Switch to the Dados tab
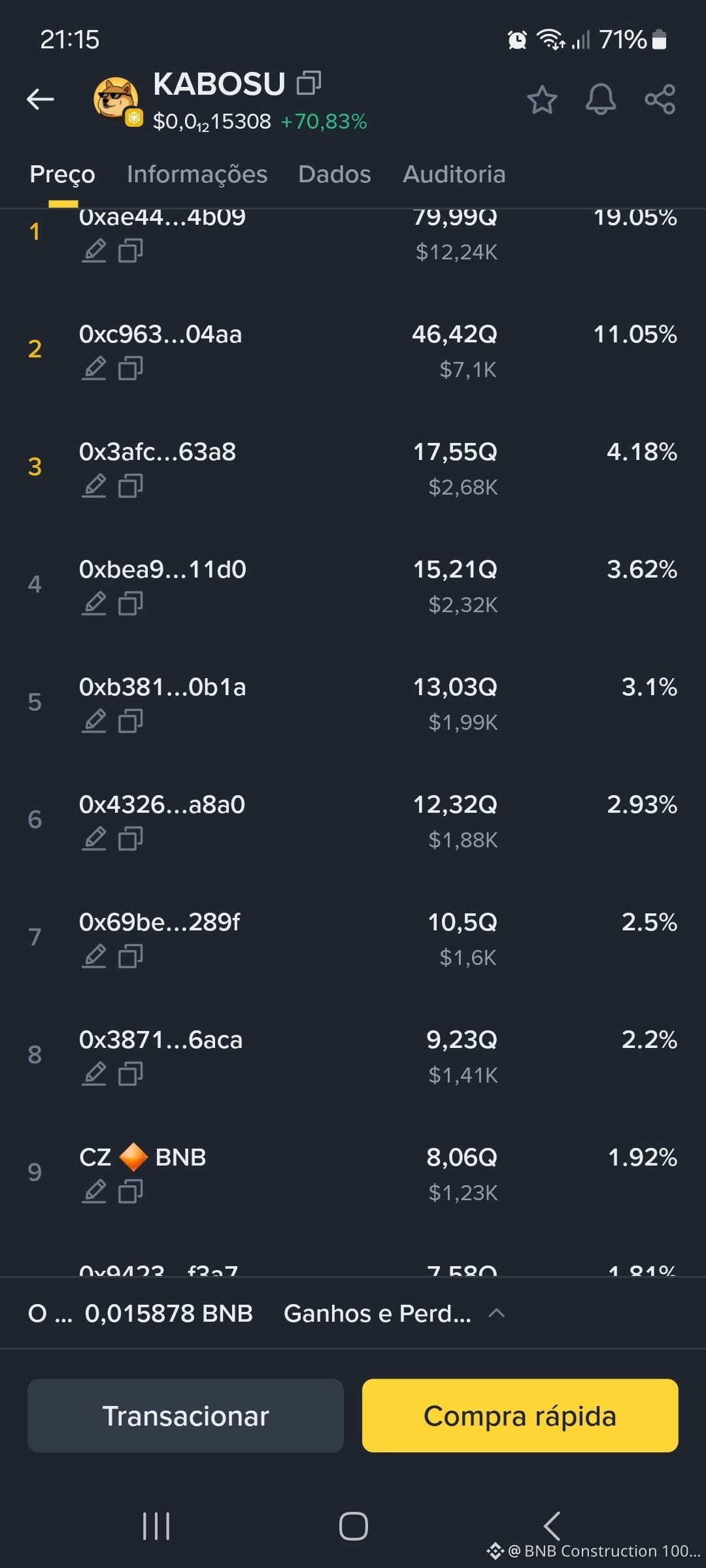The height and width of the screenshot is (1568, 706). [x=335, y=174]
